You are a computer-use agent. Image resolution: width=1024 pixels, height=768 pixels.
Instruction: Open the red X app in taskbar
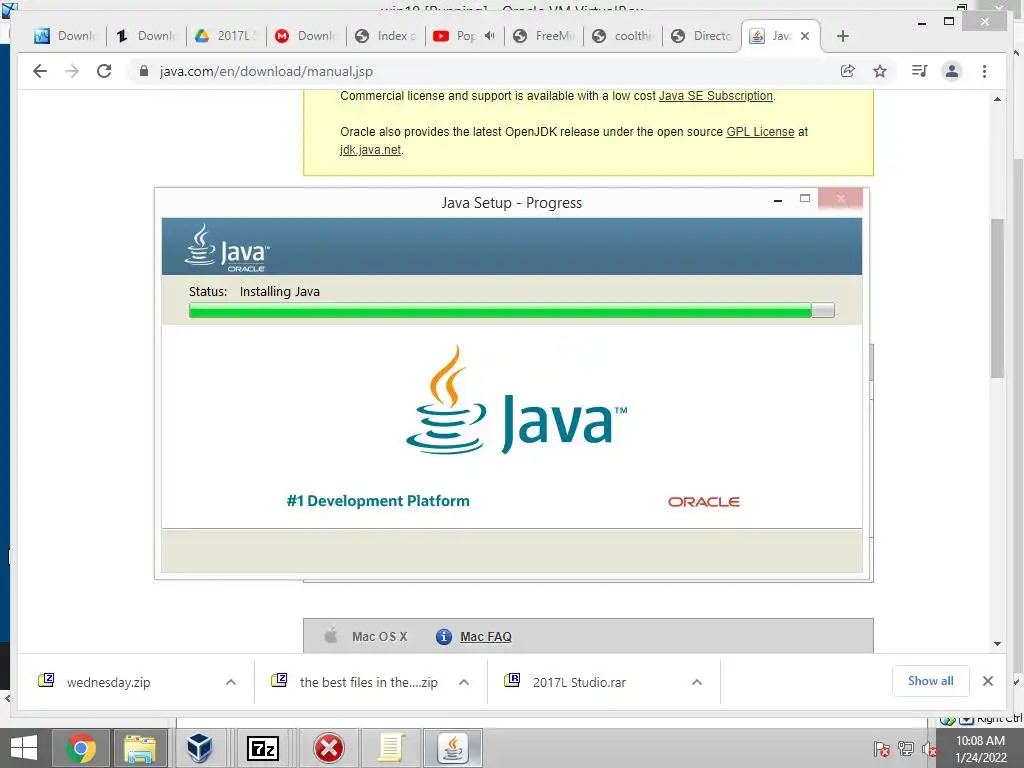pyautogui.click(x=328, y=748)
